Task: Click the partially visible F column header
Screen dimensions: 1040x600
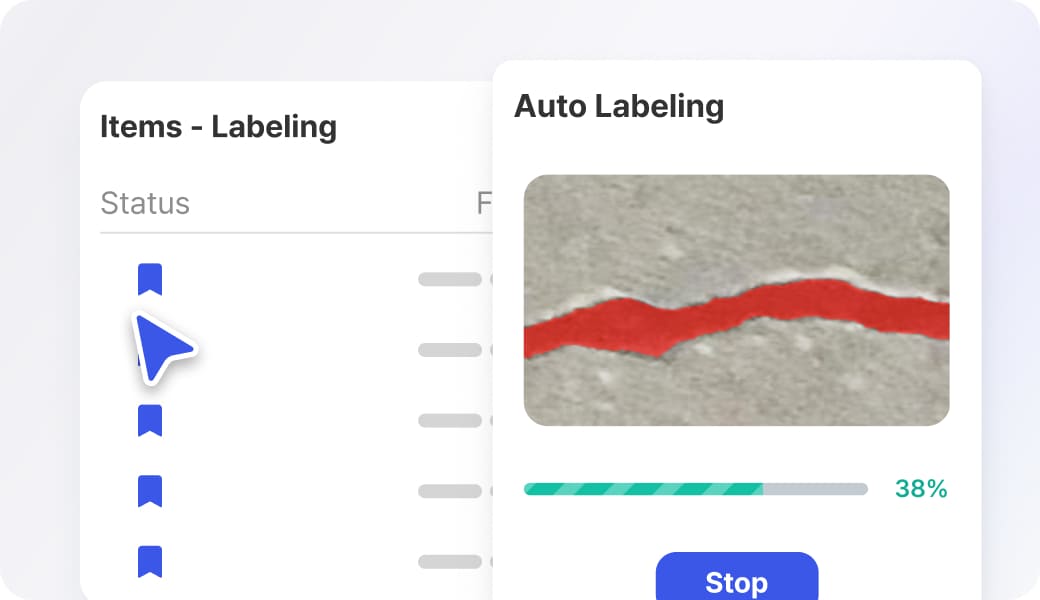Action: pyautogui.click(x=484, y=204)
